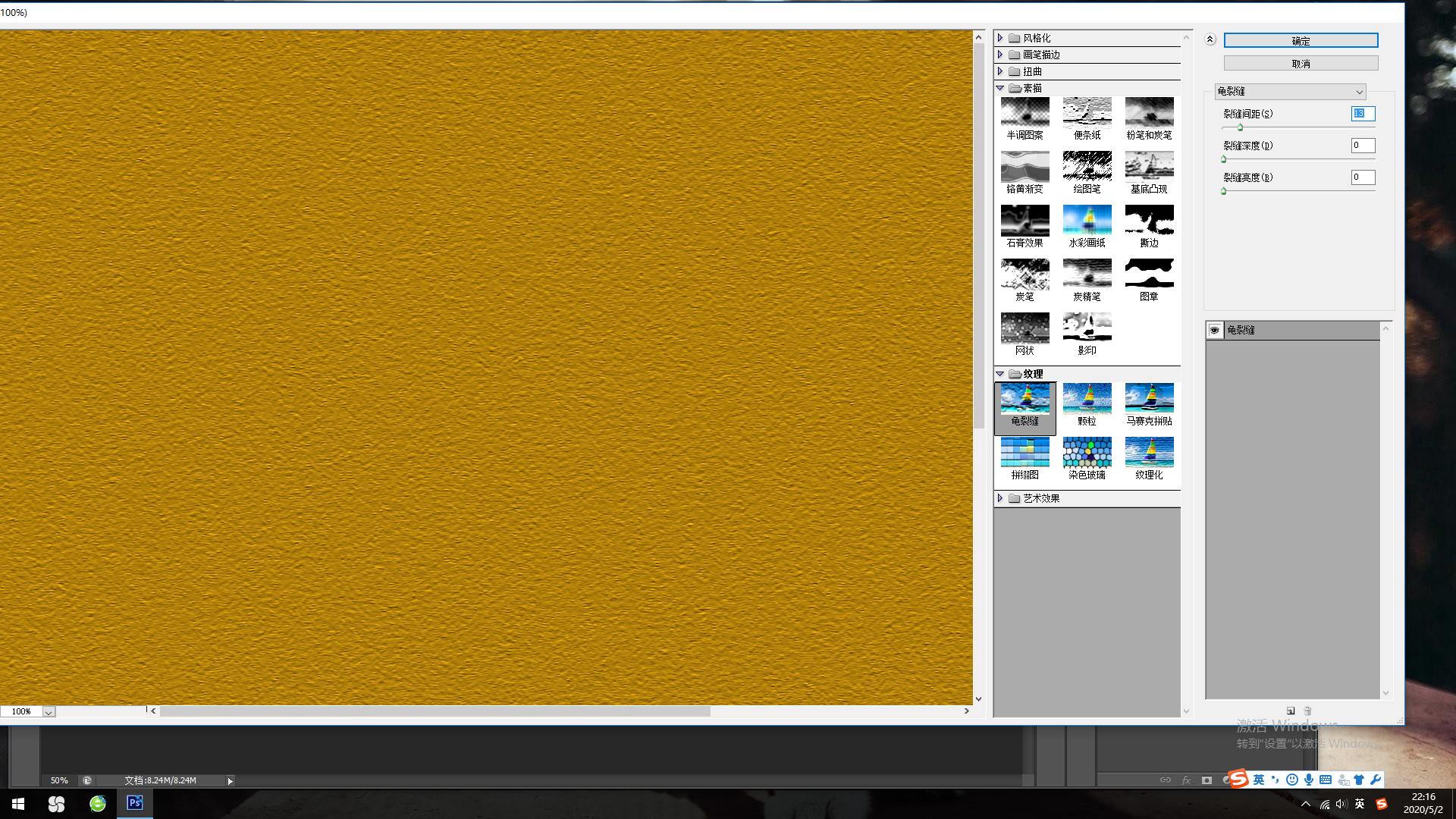The image size is (1456, 819).
Task: Expand the 艺术效果 folder
Action: [1000, 498]
